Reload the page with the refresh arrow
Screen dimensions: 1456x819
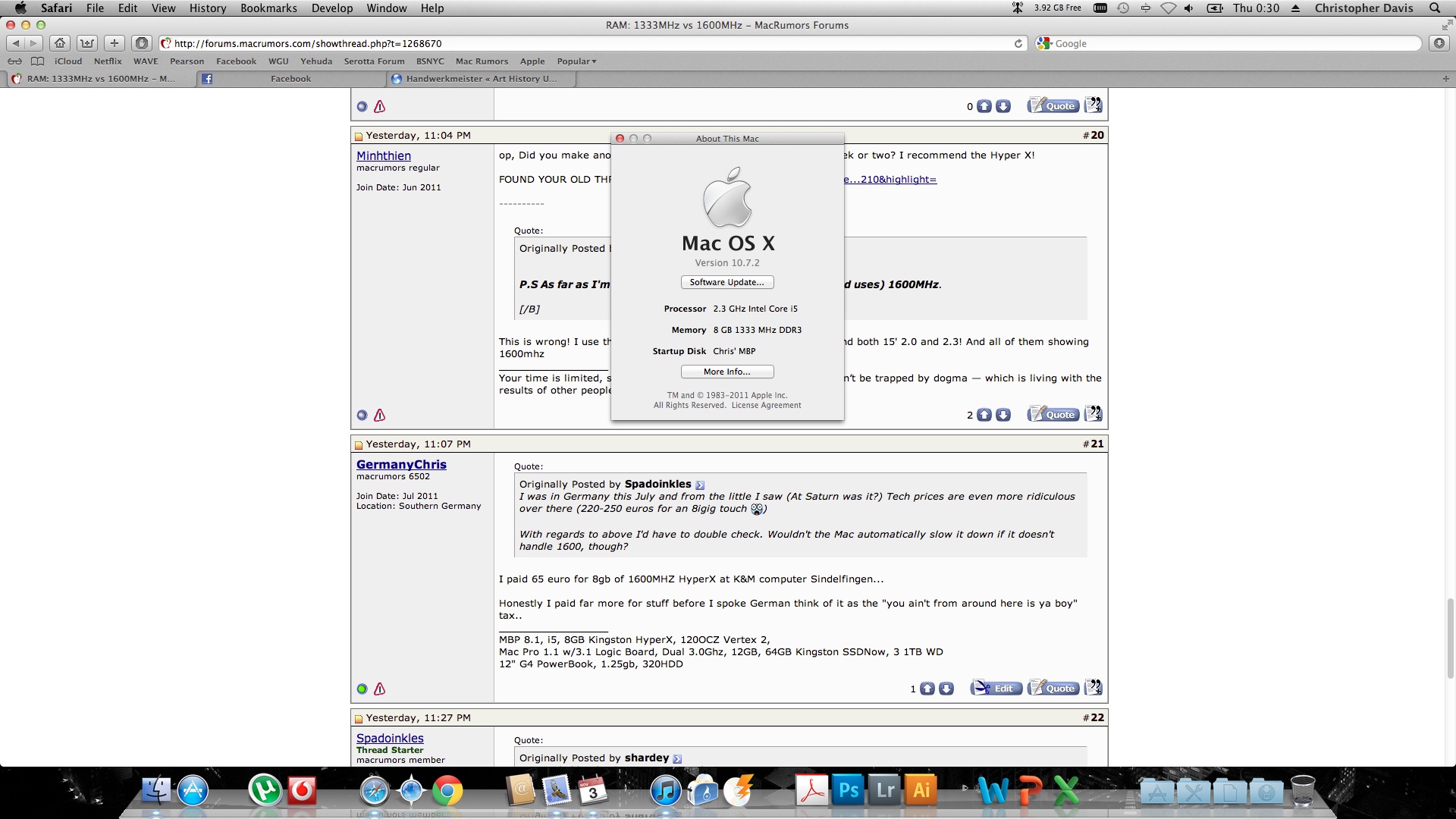point(1018,43)
